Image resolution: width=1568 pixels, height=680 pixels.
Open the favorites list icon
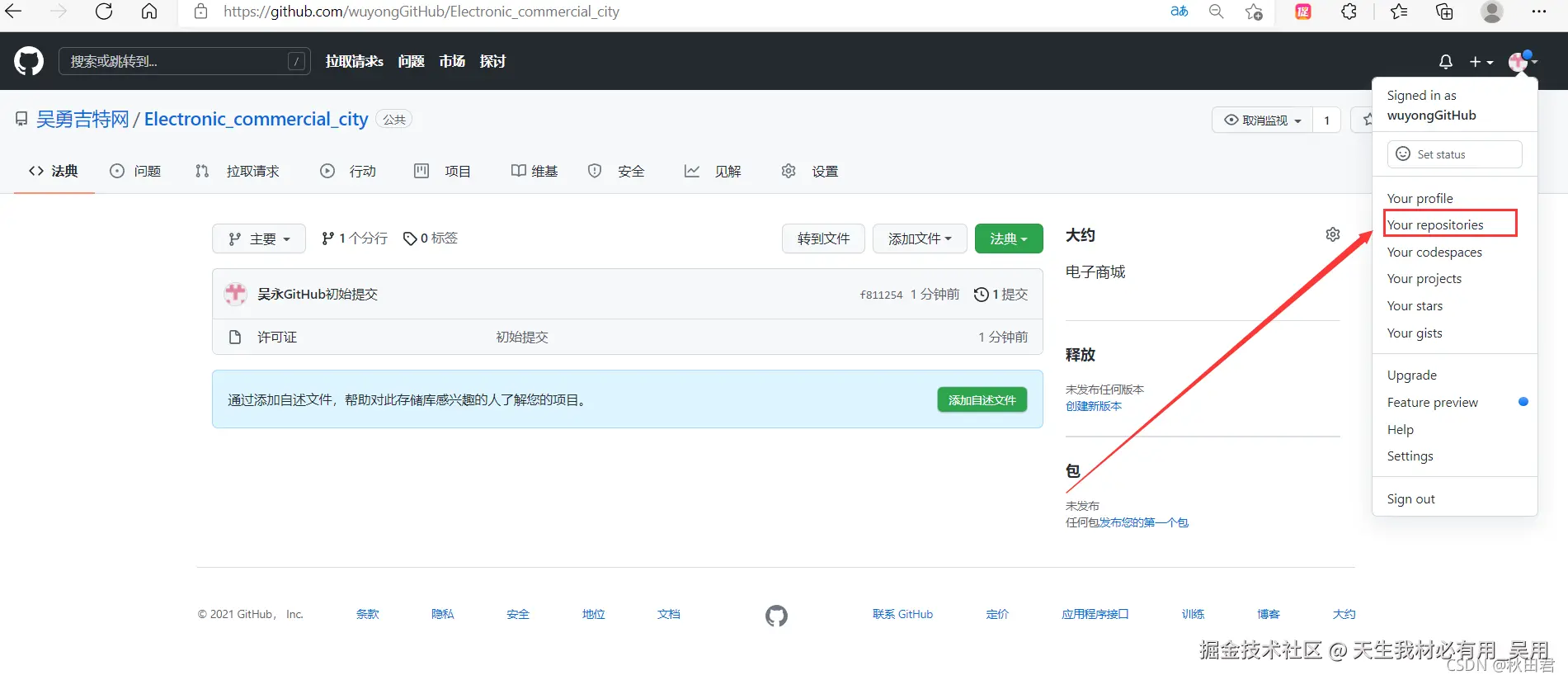[1400, 12]
